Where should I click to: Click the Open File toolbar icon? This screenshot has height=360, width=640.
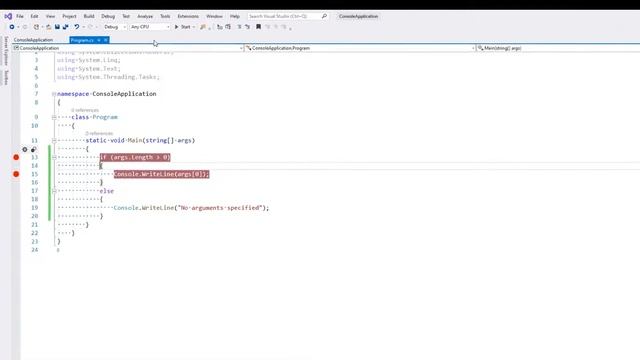tap(49, 27)
